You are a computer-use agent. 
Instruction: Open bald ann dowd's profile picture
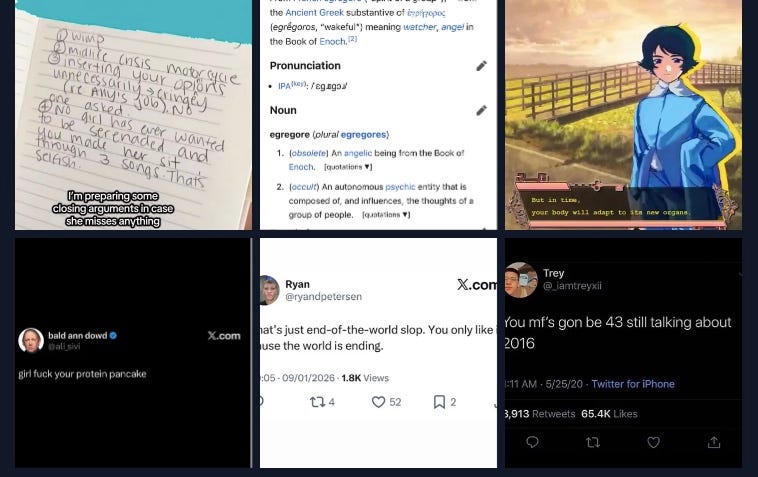click(31, 340)
